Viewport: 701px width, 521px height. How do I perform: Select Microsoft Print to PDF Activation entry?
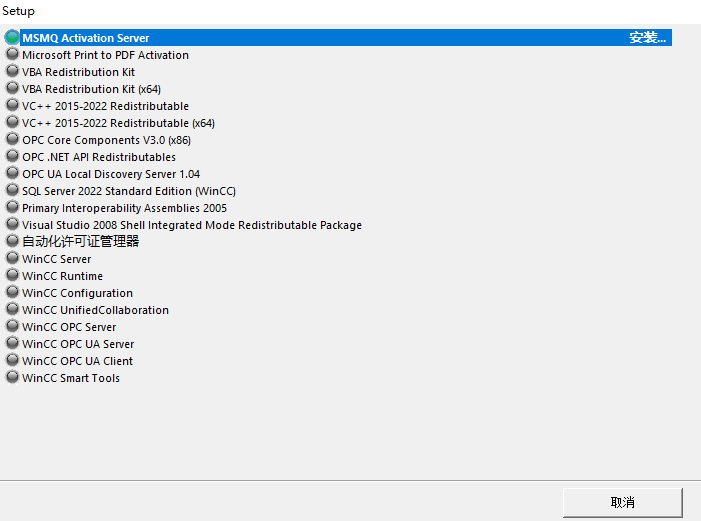[x=105, y=55]
